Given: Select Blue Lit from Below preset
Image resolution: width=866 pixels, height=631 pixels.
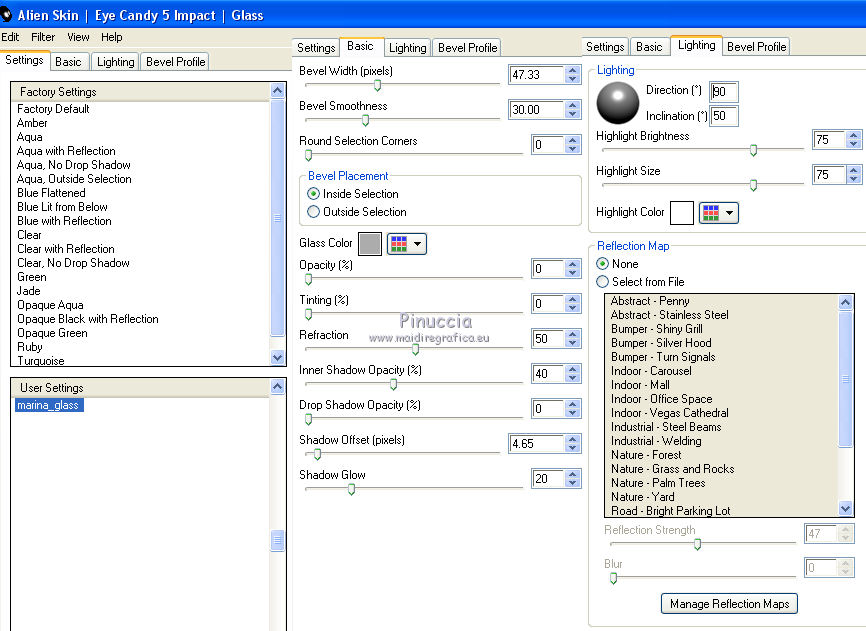Looking at the screenshot, I should [x=62, y=207].
